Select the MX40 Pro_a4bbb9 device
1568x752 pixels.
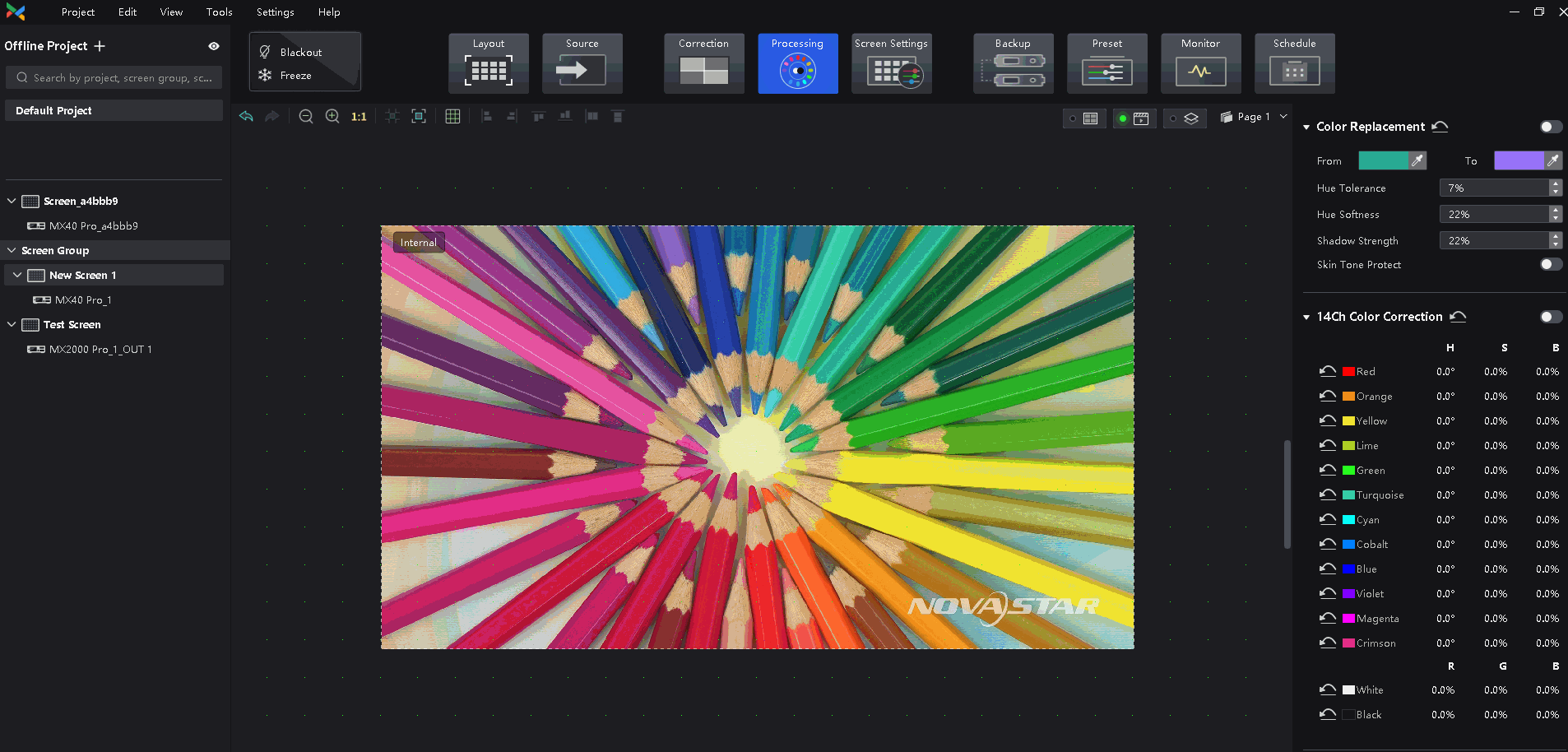pos(93,225)
